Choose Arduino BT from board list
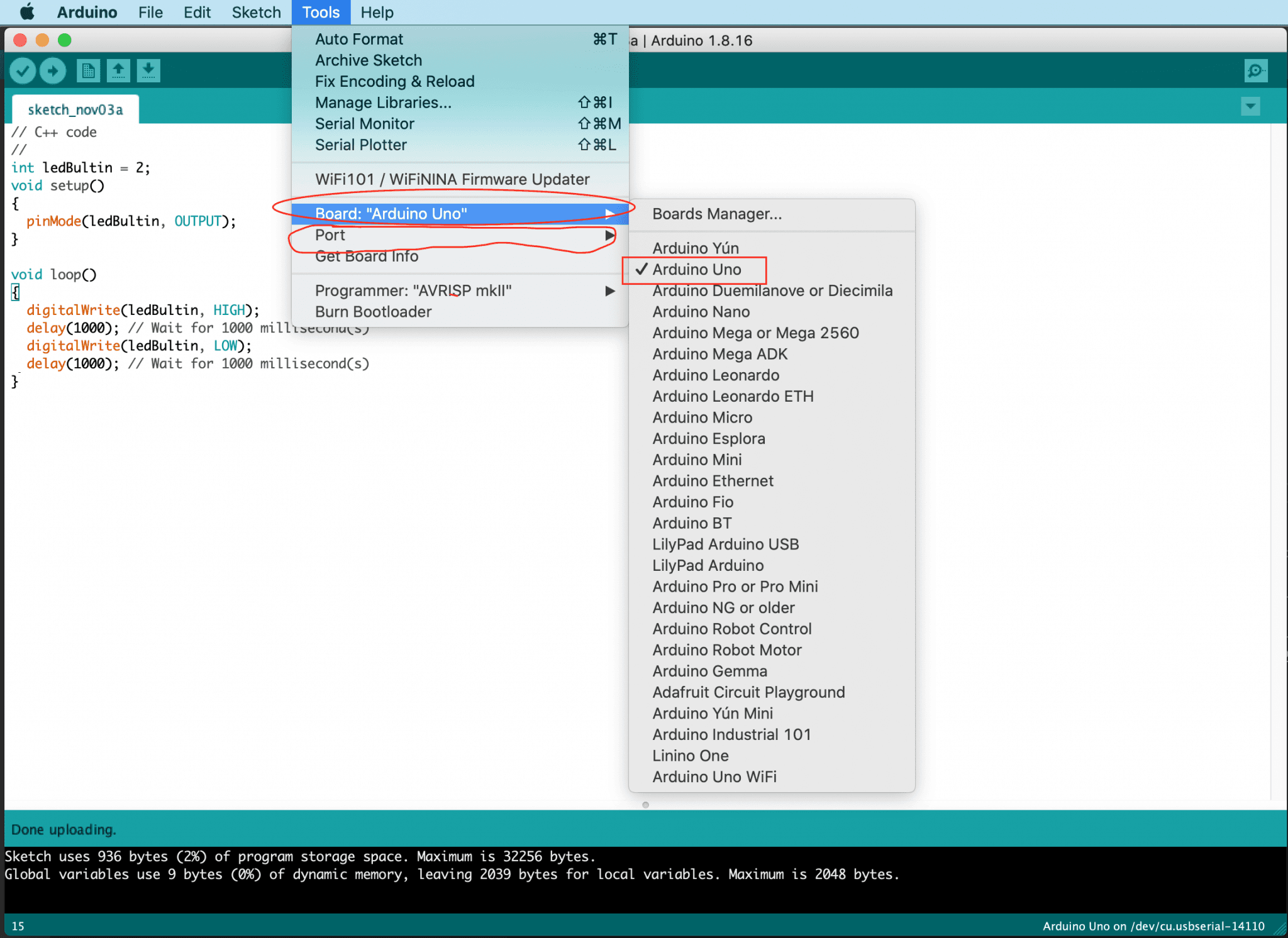 [x=772, y=524]
